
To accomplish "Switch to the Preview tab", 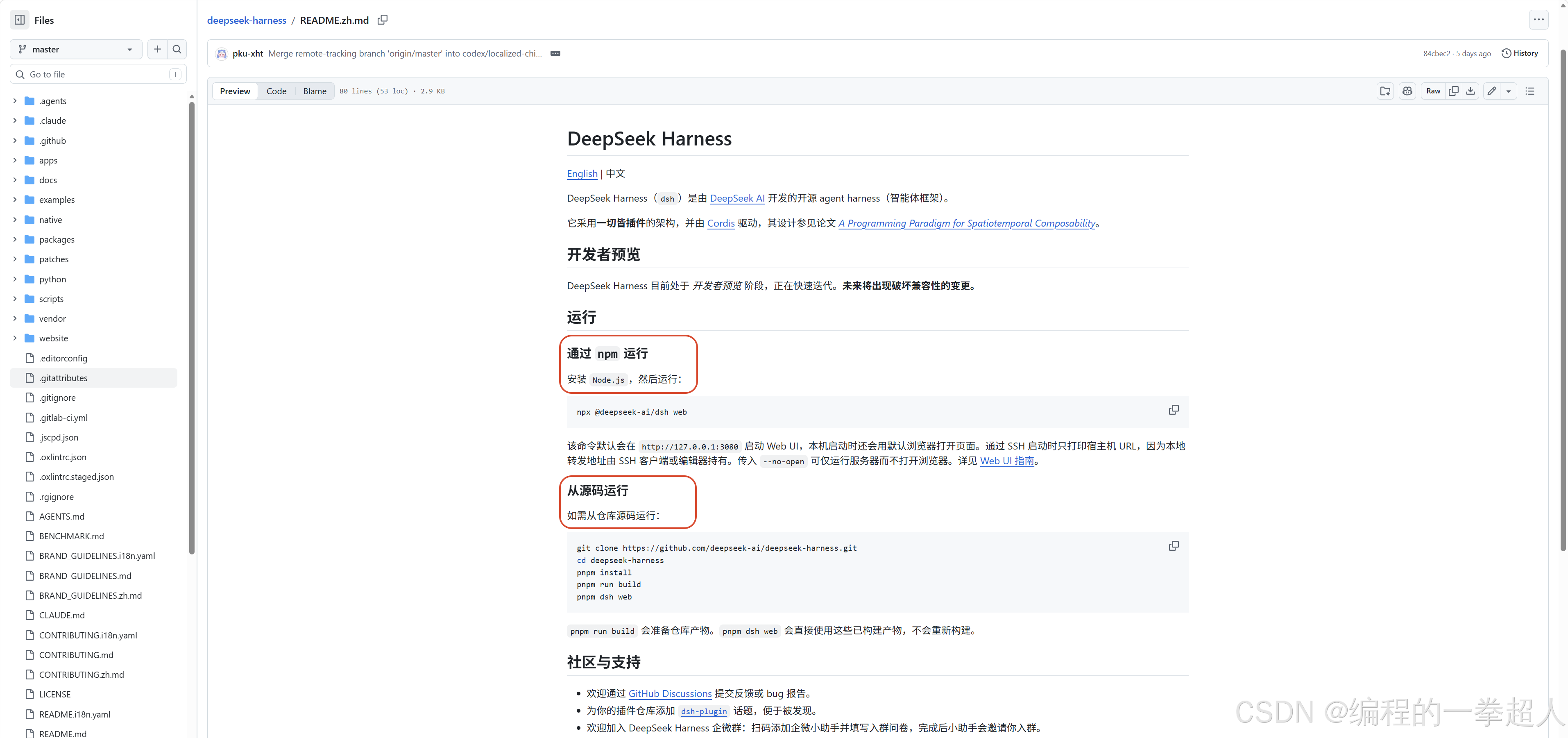I will click(x=235, y=91).
